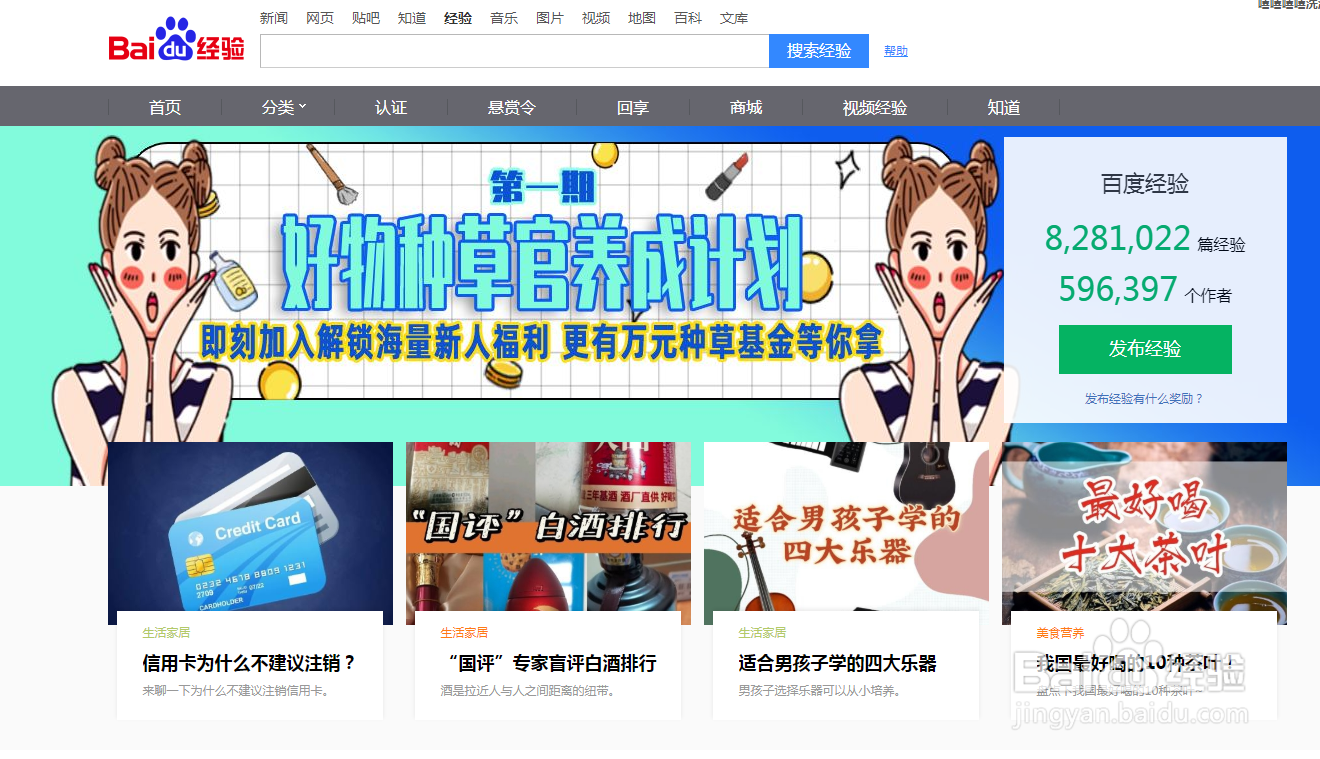Click the 好物种草官养成计划 banner
The height and width of the screenshot is (759, 1320).
click(540, 271)
